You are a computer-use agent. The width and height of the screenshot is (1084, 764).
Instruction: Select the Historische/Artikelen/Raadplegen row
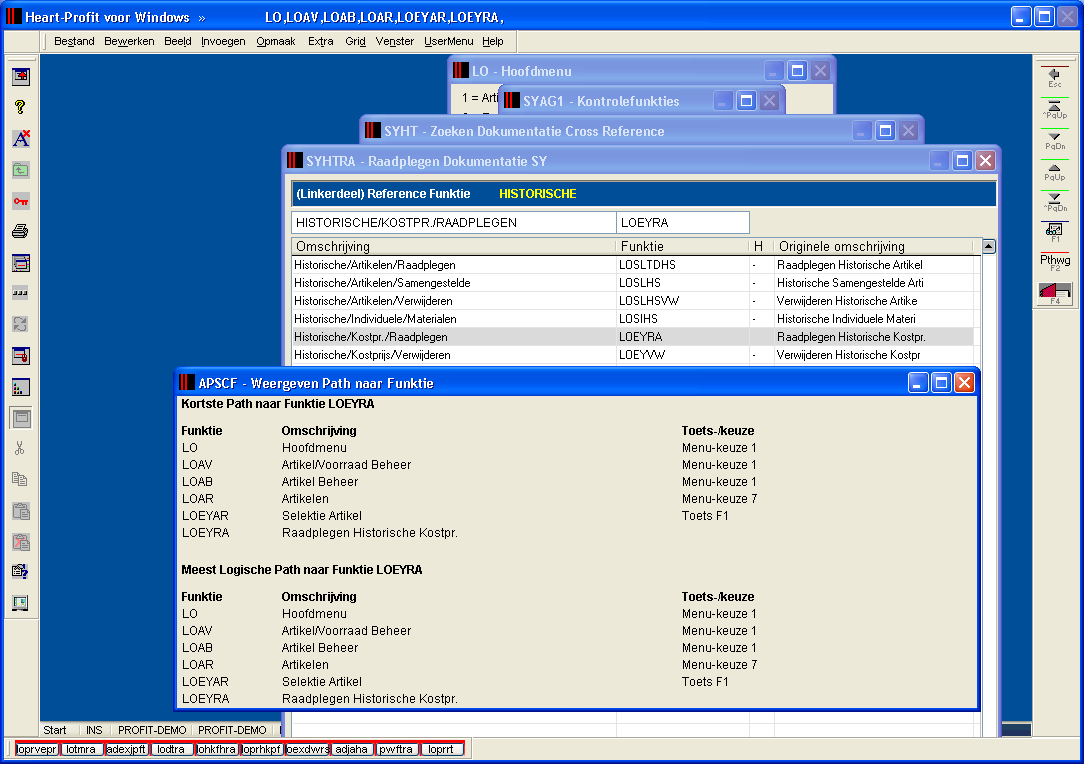tap(633, 265)
